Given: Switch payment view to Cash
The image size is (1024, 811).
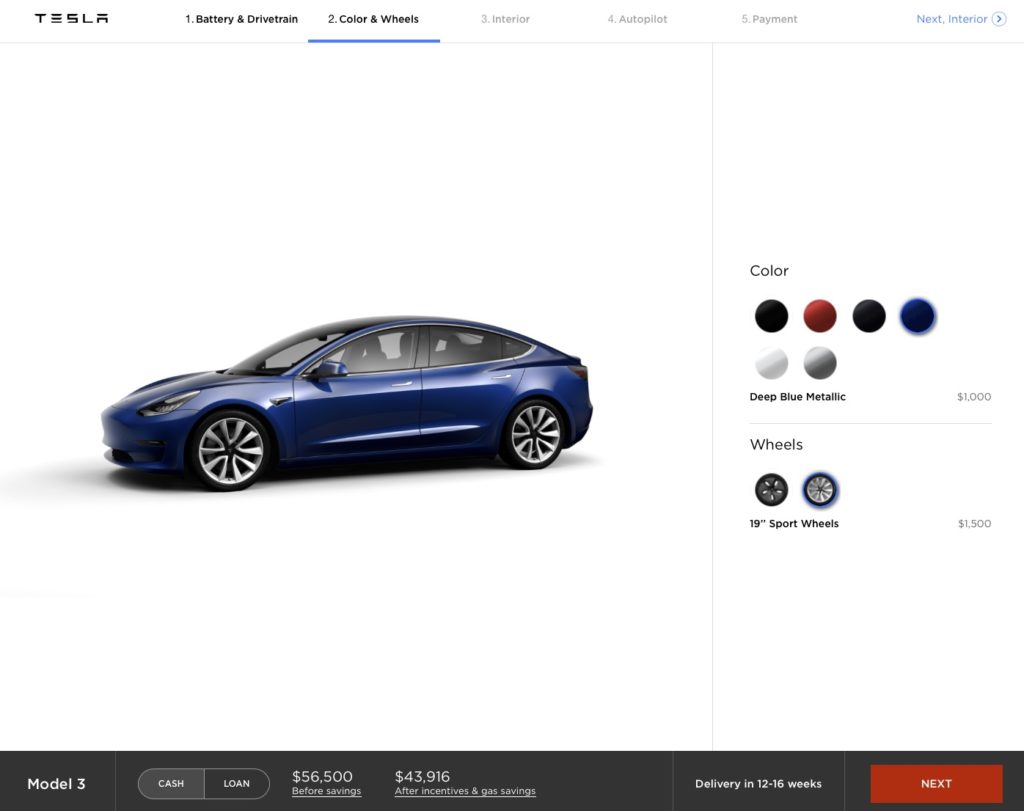Looking at the screenshot, I should [171, 784].
